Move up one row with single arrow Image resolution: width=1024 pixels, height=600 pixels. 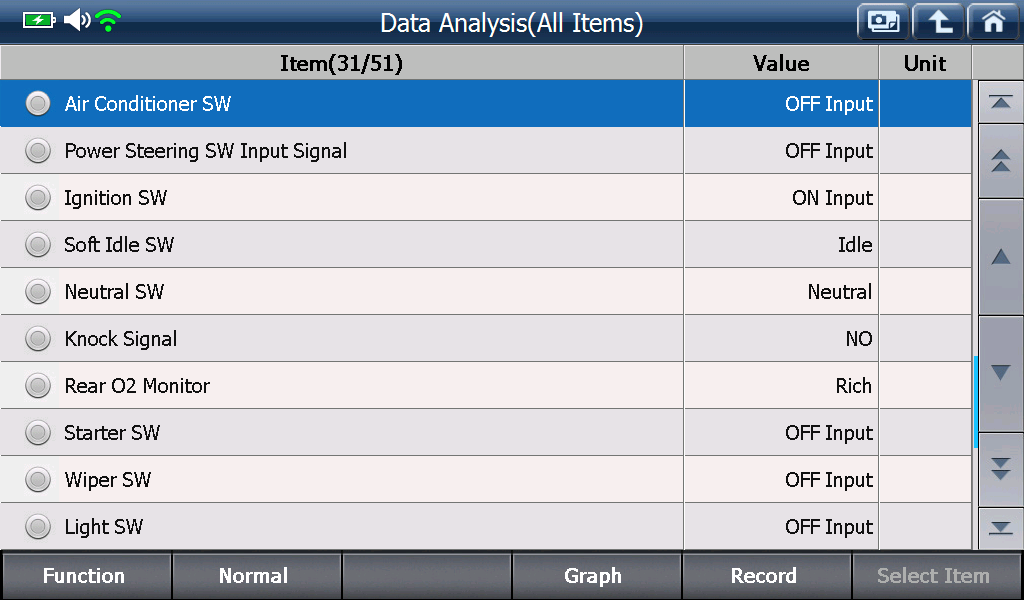pos(1000,257)
